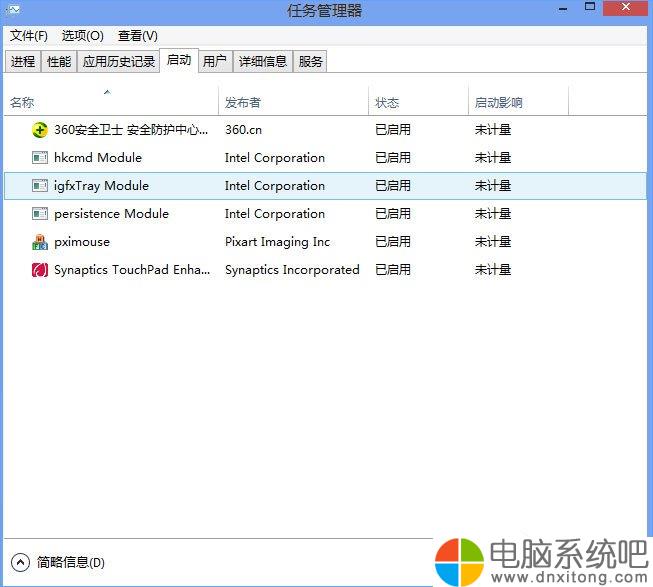Click the Synaptics TouchPad red icon
Viewport: 653px width, 587px height.
pos(40,270)
